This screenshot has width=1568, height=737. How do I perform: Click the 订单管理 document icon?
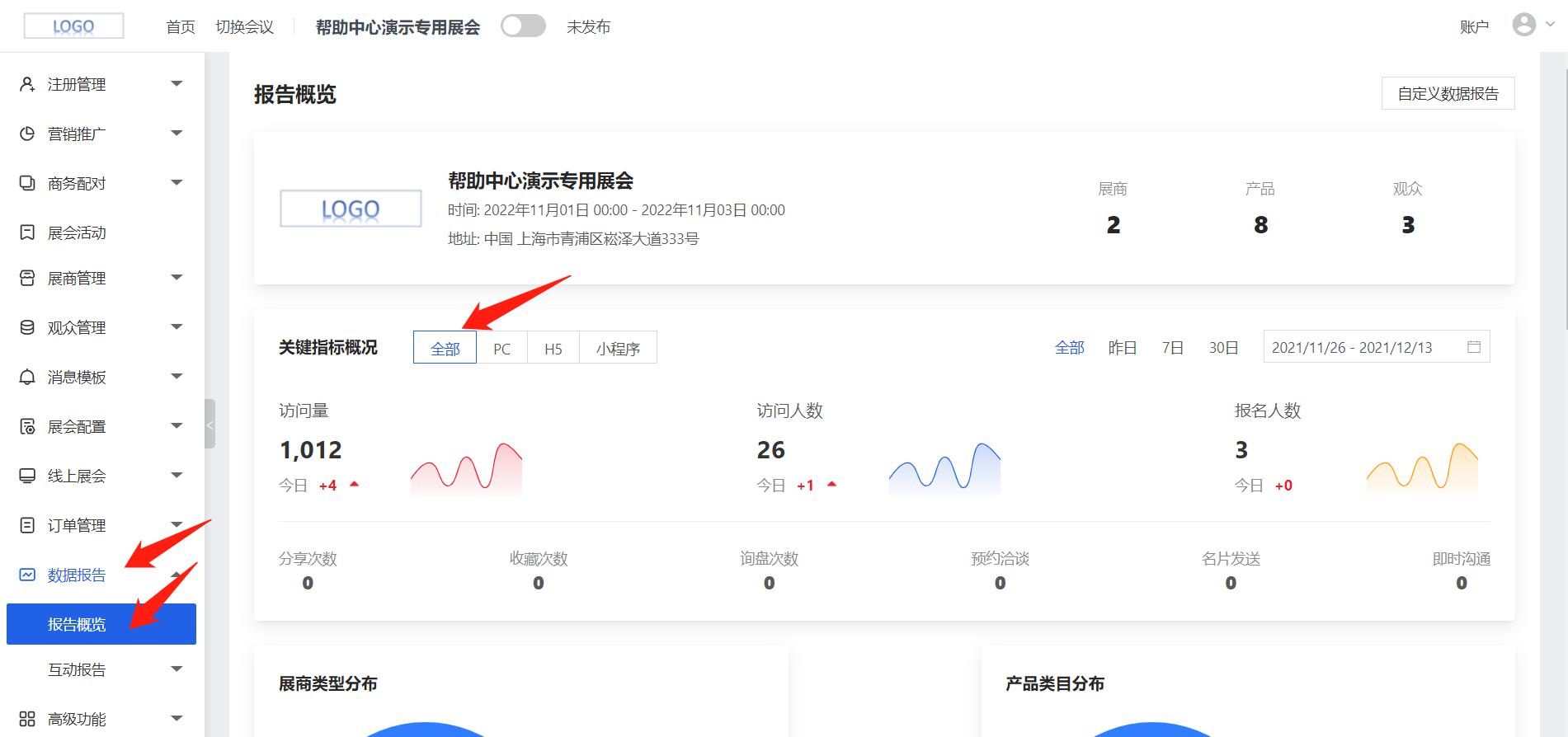pos(27,525)
